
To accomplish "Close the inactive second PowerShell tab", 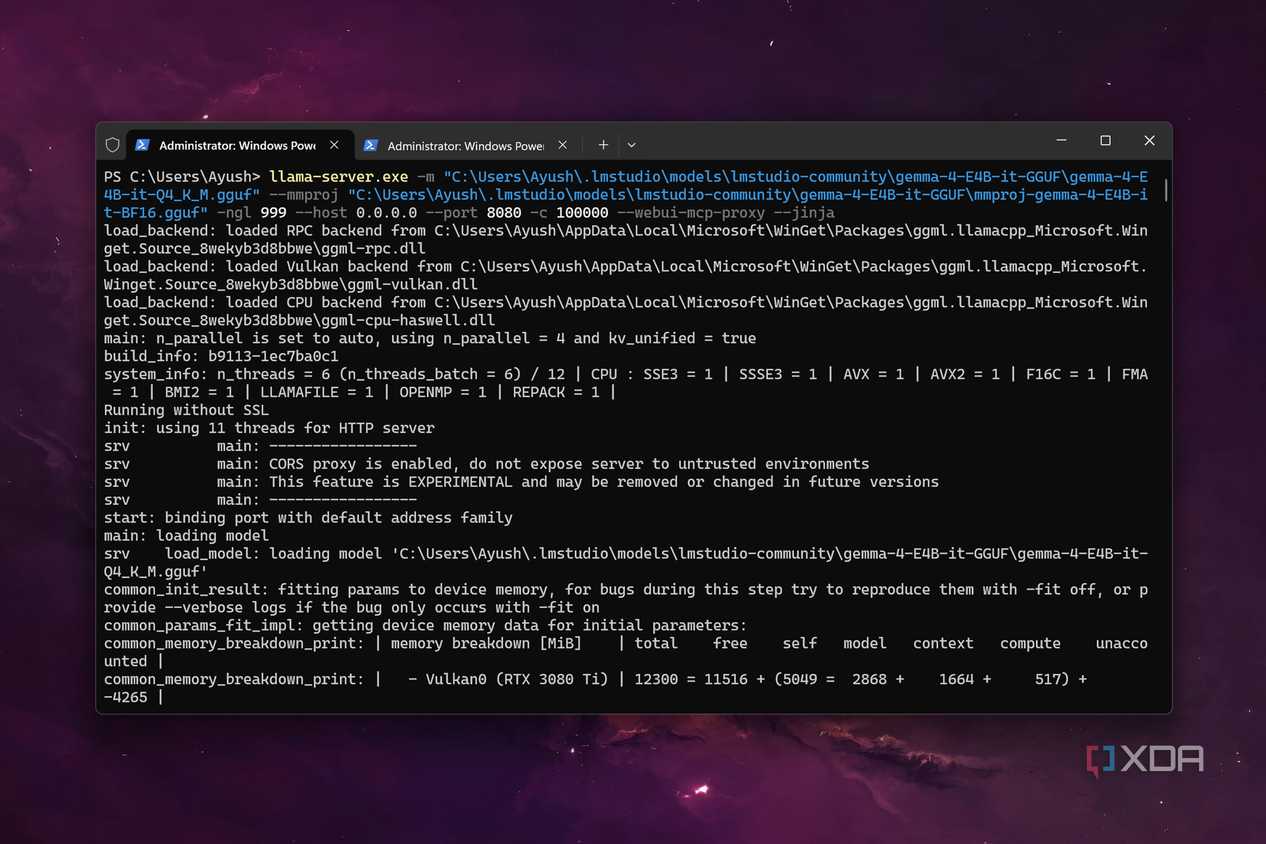I will pos(562,145).
